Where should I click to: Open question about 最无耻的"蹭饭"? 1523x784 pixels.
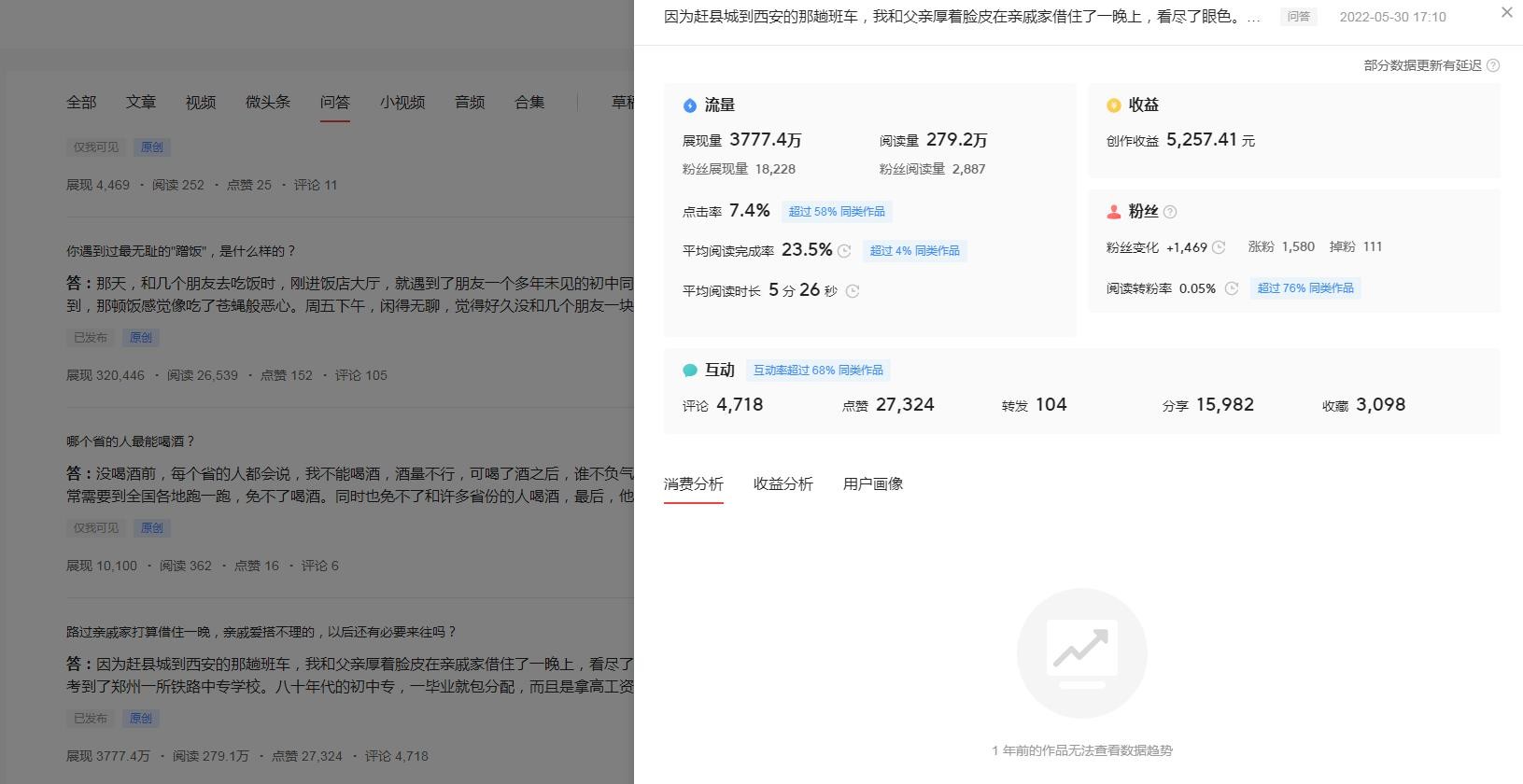pyautogui.click(x=181, y=251)
